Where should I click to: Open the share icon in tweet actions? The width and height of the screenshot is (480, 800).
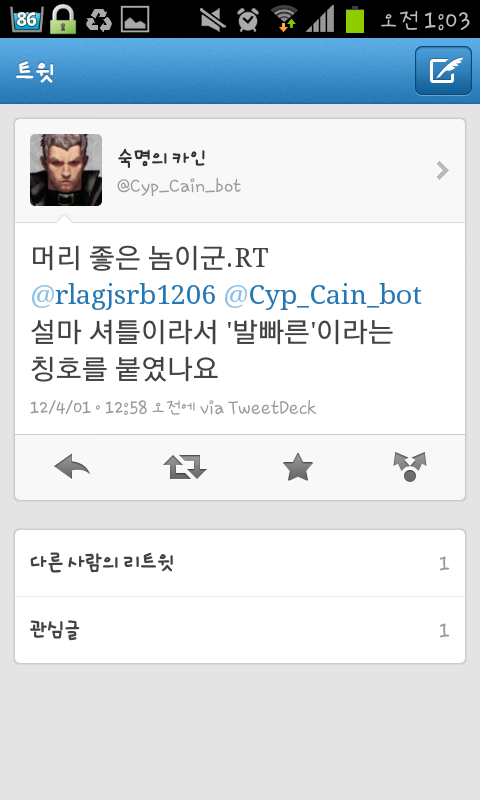pos(410,466)
